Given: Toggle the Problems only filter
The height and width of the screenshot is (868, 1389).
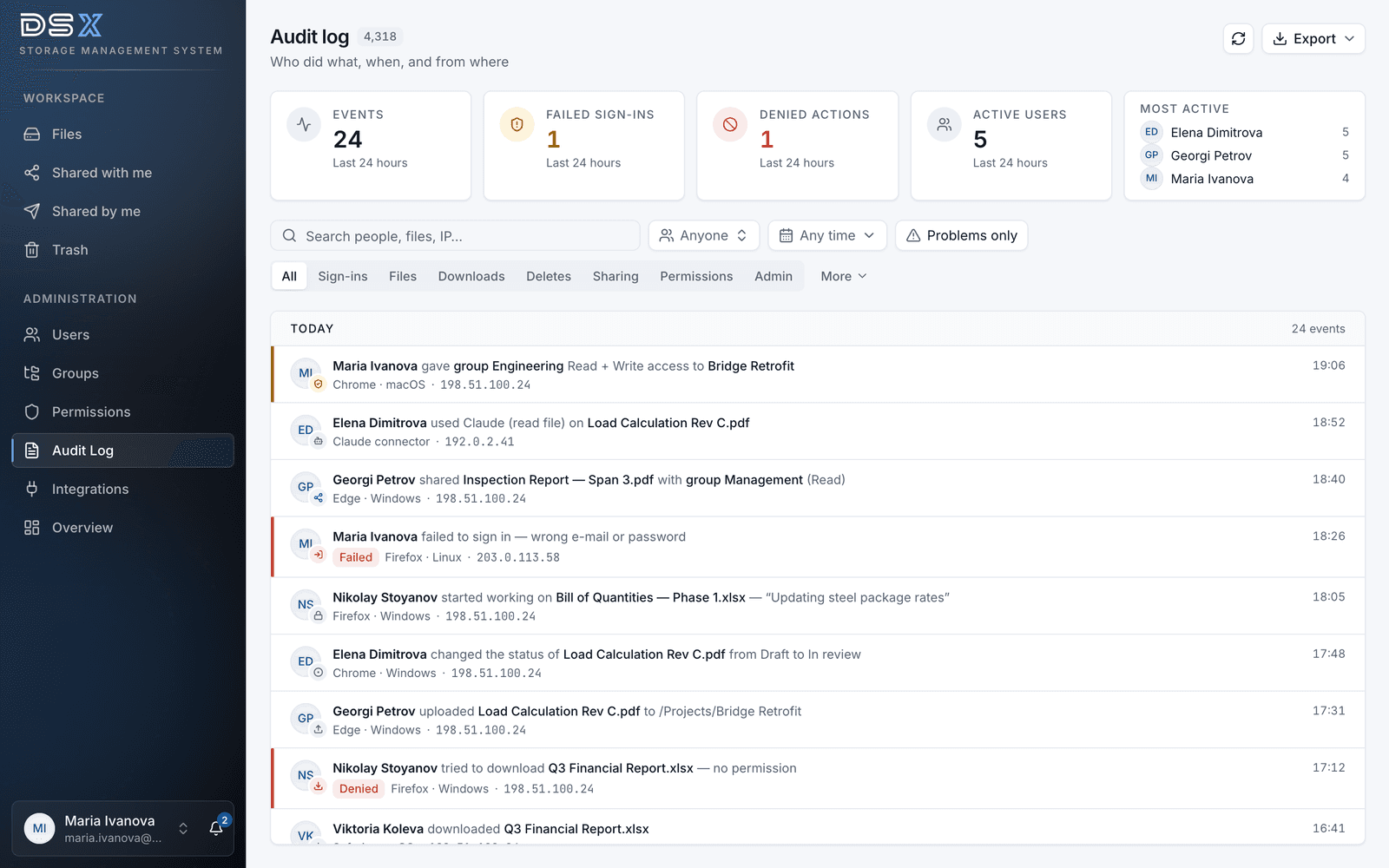Looking at the screenshot, I should pos(961,235).
